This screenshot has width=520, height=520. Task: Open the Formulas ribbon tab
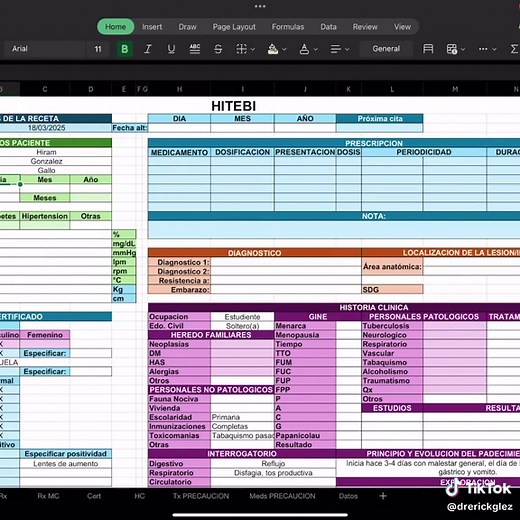point(288,27)
